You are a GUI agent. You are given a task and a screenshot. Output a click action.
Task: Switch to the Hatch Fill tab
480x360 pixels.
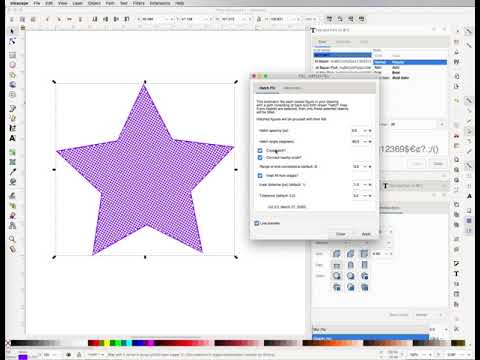tap(267, 88)
